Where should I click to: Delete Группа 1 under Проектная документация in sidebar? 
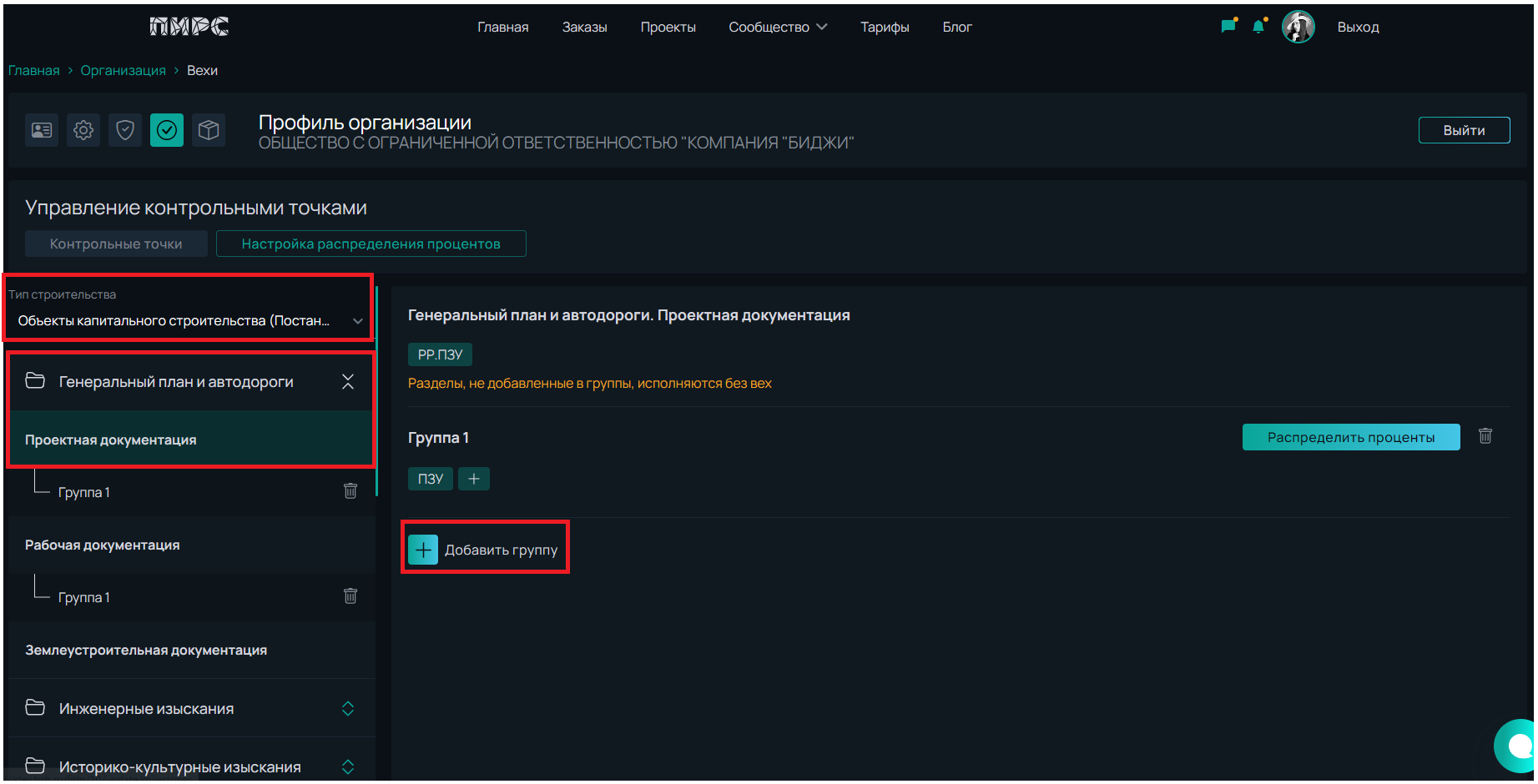coord(350,491)
